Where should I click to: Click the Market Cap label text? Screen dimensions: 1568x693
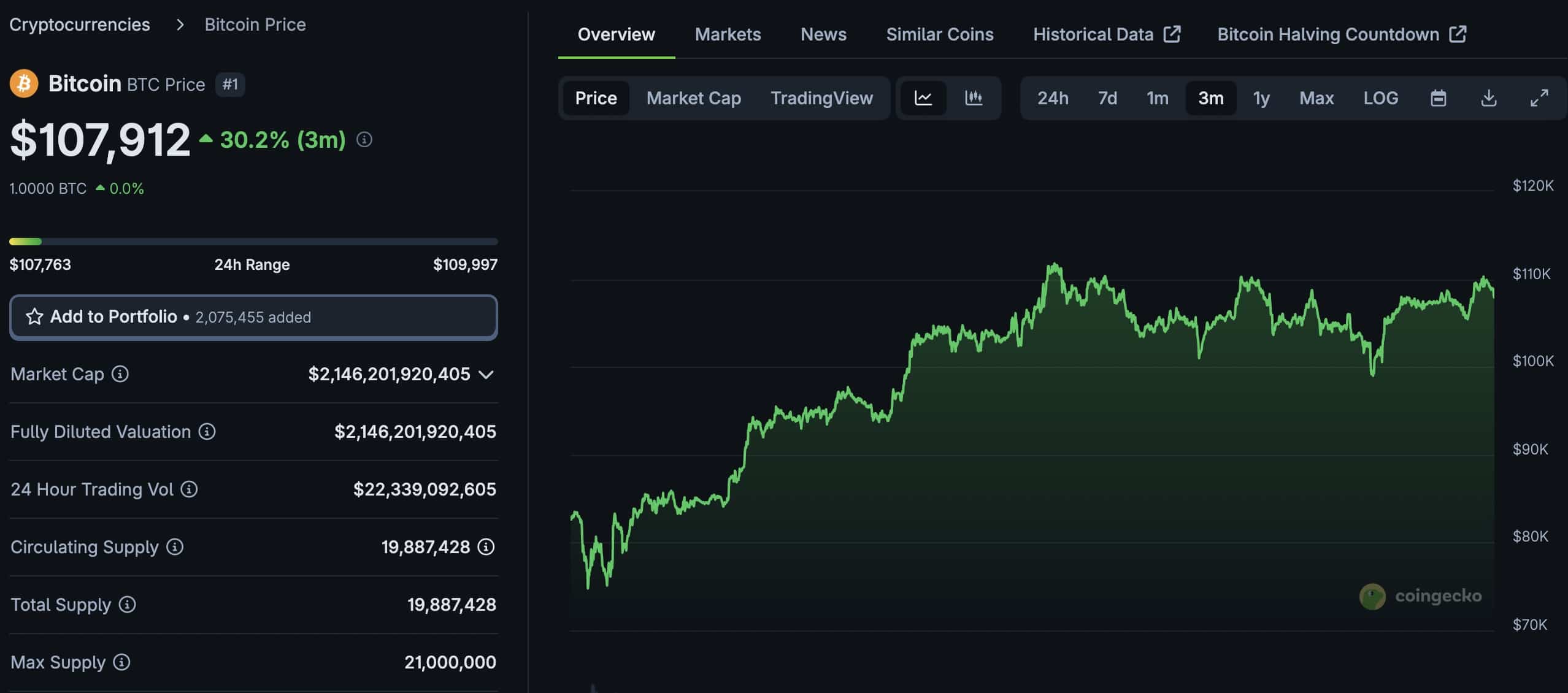pos(58,374)
